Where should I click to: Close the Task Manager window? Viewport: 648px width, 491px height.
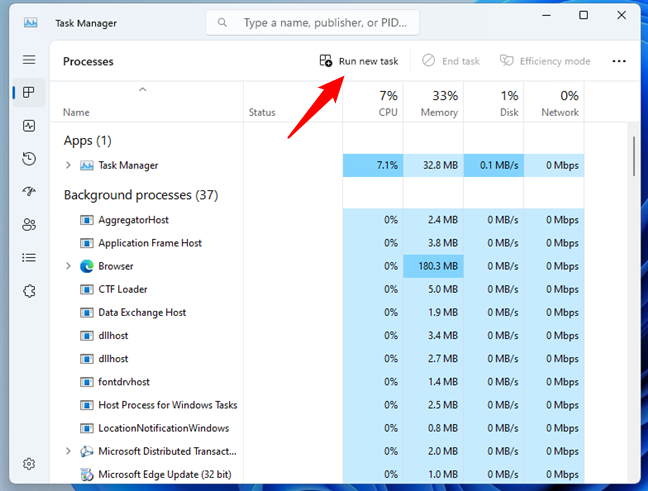pyautogui.click(x=621, y=15)
